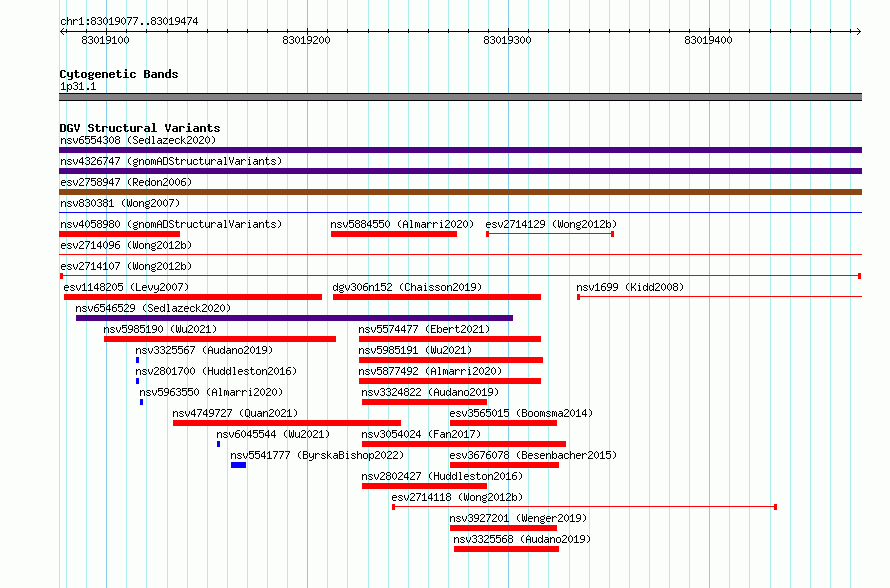Click nsv3325568 (Audano2019) label

[x=522, y=539]
